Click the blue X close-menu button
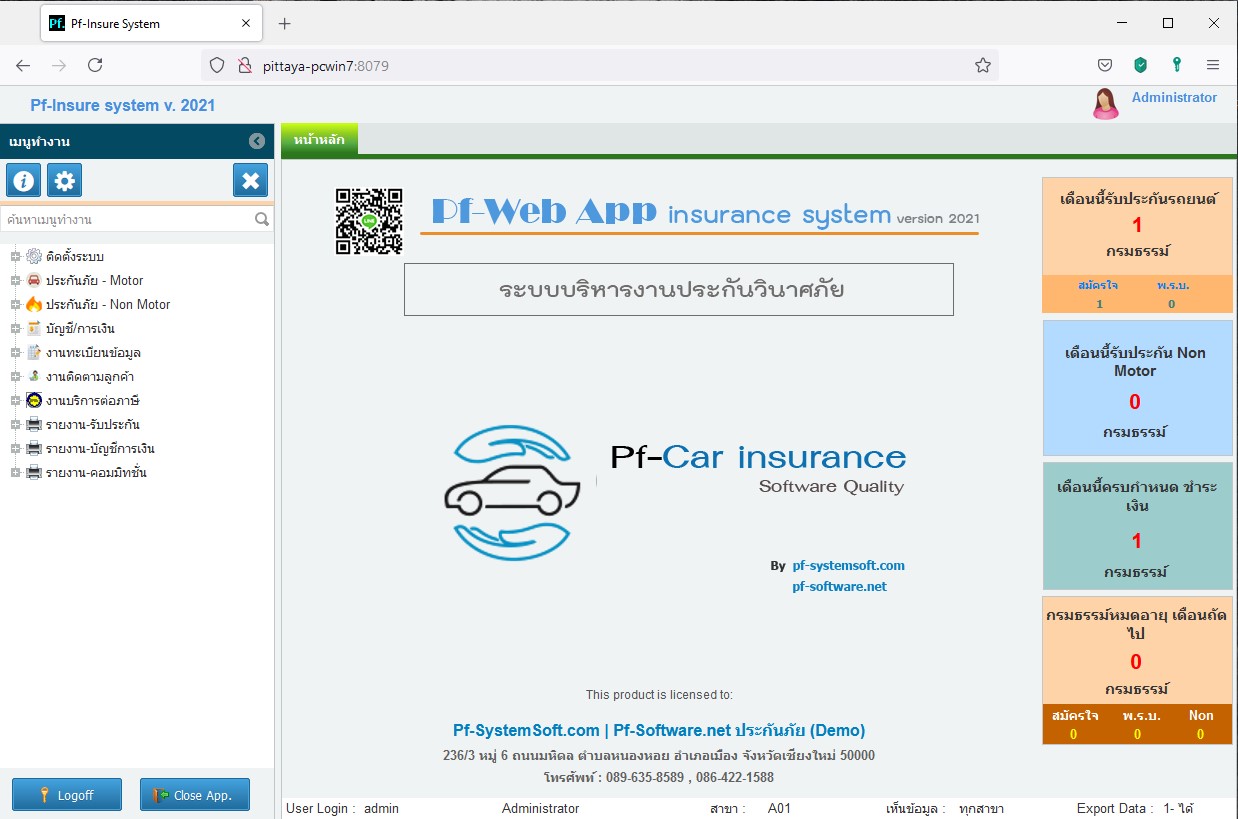Viewport: 1238px width, 819px height. click(x=250, y=181)
